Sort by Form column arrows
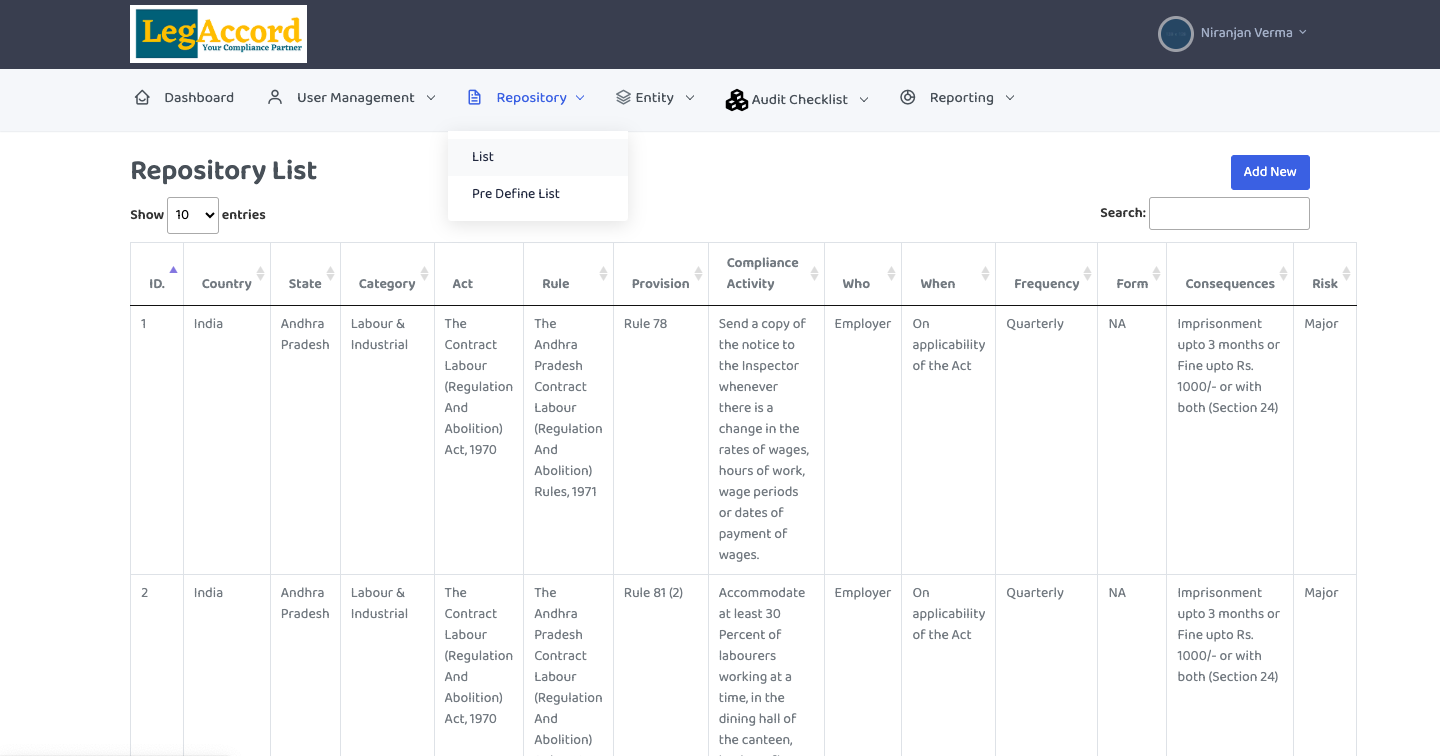 coord(1157,273)
